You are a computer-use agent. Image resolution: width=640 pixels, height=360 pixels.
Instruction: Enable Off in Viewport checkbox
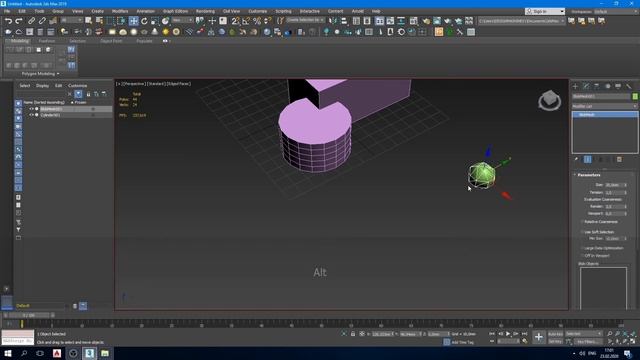(582, 256)
